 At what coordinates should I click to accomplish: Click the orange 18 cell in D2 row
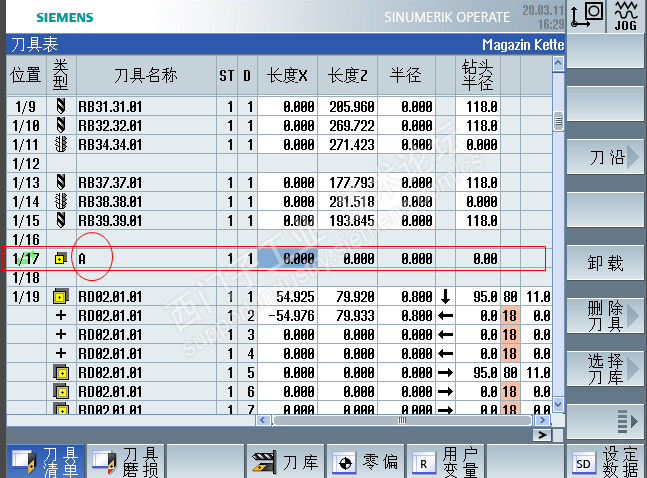(510, 315)
